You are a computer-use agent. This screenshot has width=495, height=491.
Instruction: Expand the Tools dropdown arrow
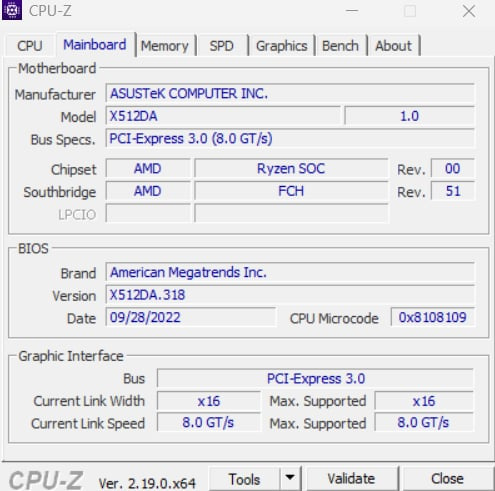[290, 478]
